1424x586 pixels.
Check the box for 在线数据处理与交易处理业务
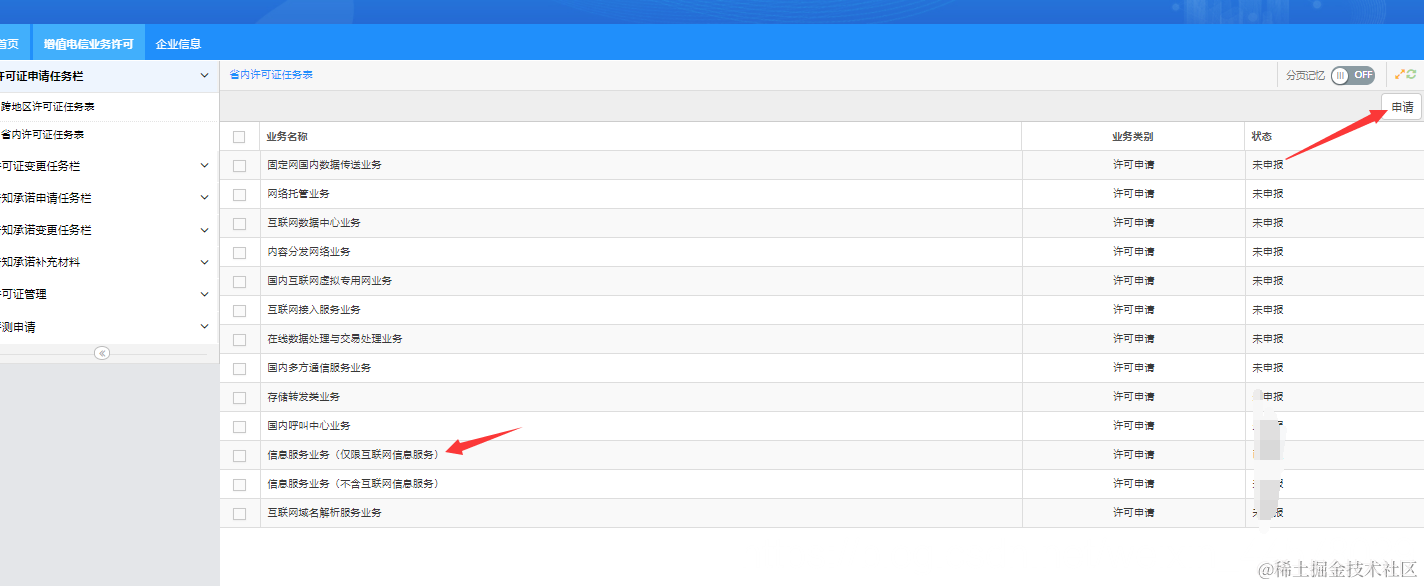(x=239, y=339)
